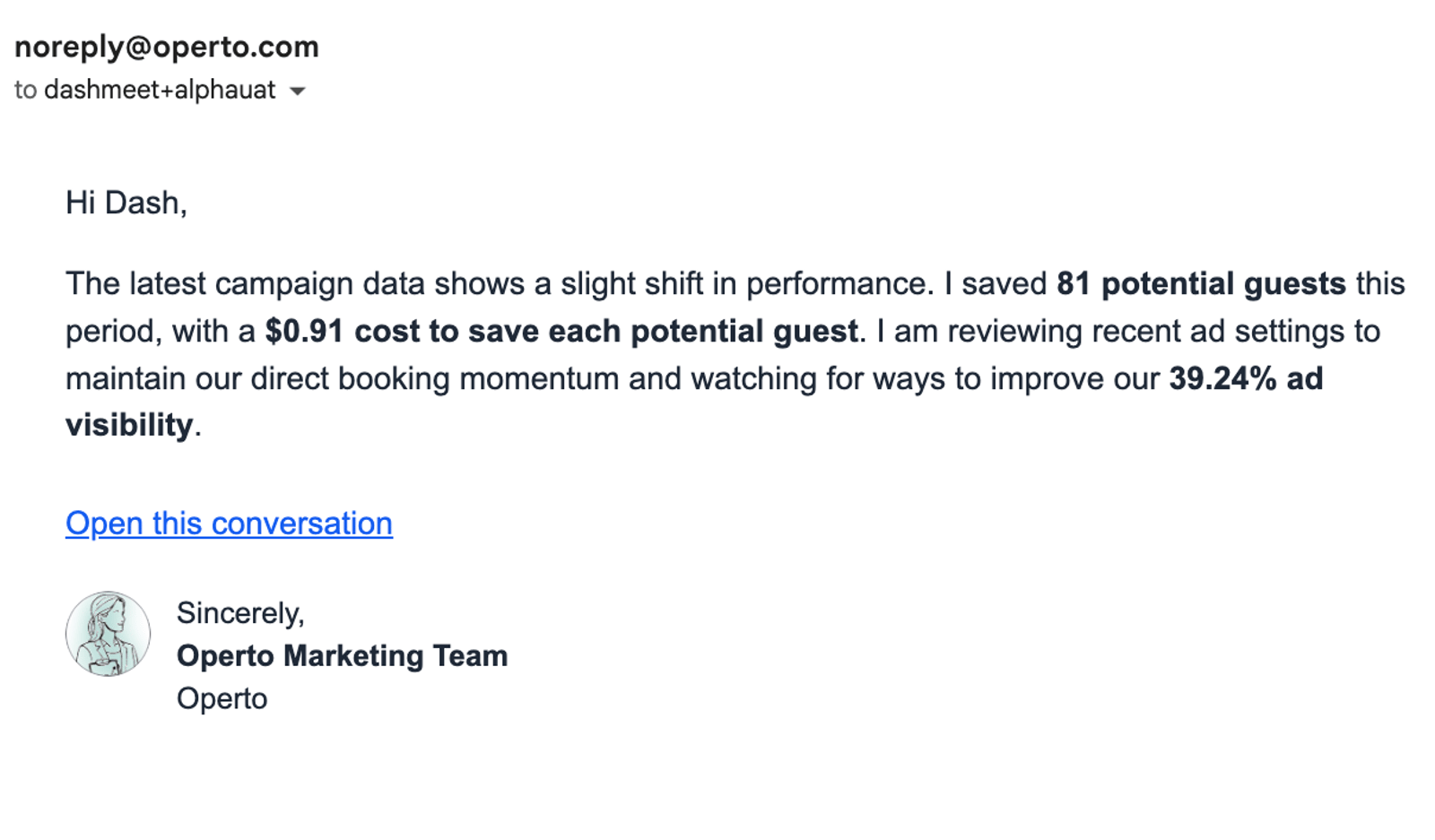
Task: Click the 'Hi Dash,' greeting line
Action: click(126, 203)
